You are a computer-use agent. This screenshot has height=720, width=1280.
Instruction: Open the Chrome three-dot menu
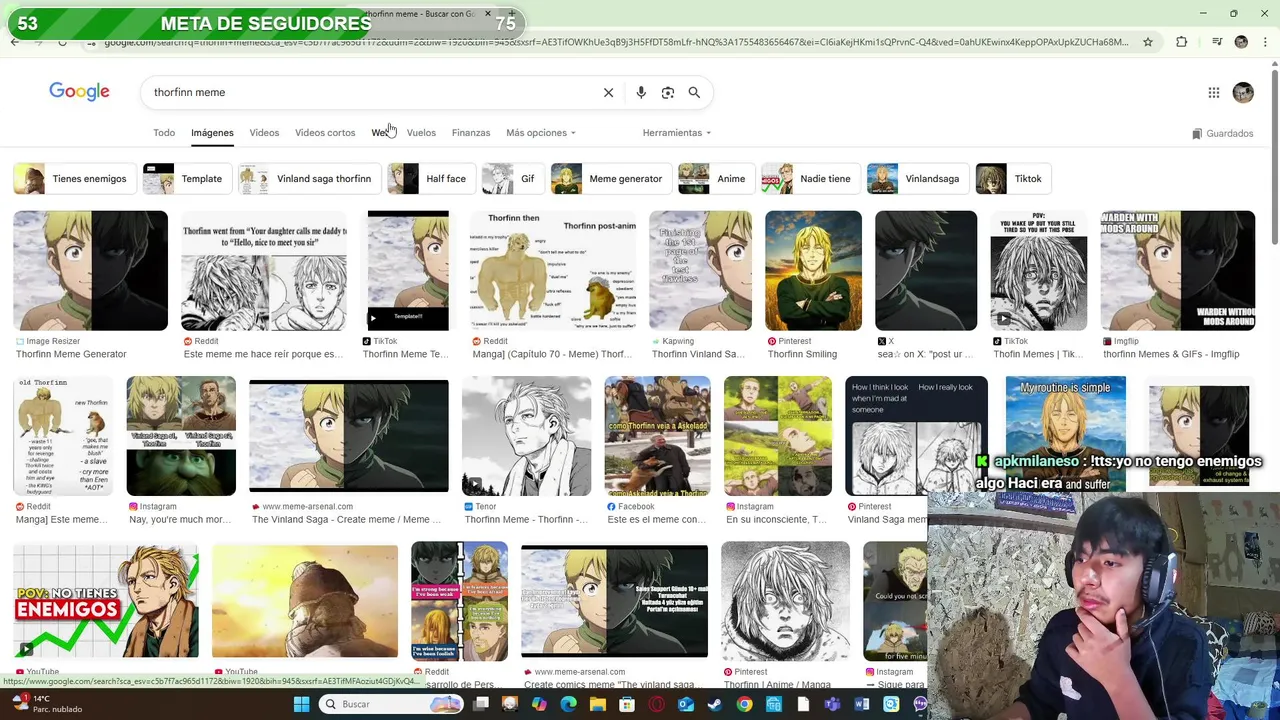coord(1265,42)
